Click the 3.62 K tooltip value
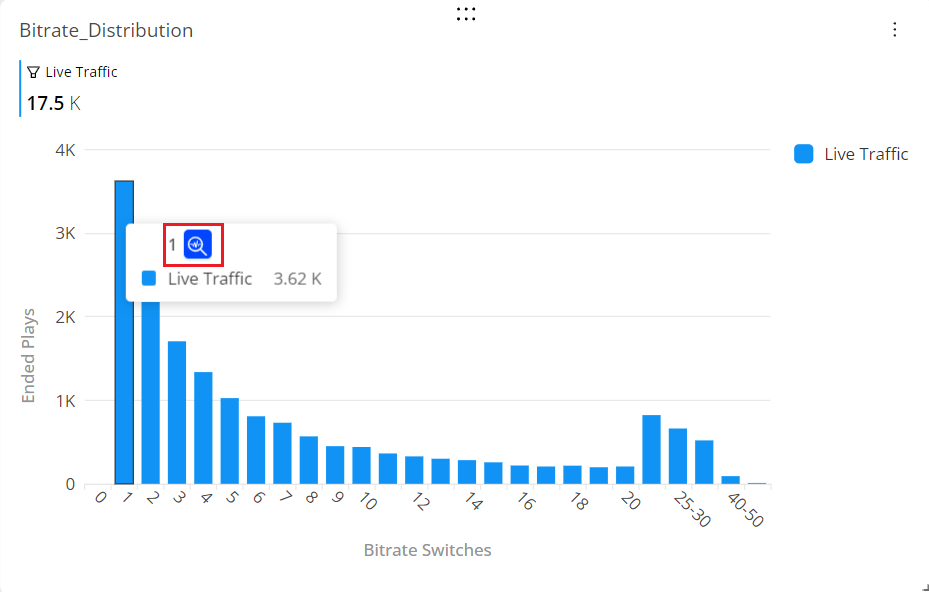The height and width of the screenshot is (592, 929). tap(297, 279)
